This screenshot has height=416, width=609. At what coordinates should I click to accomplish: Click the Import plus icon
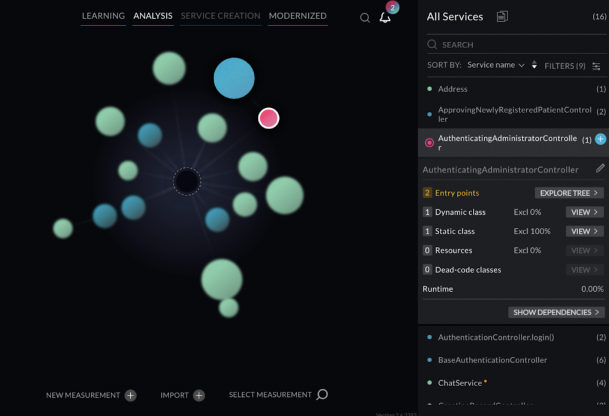(x=199, y=395)
